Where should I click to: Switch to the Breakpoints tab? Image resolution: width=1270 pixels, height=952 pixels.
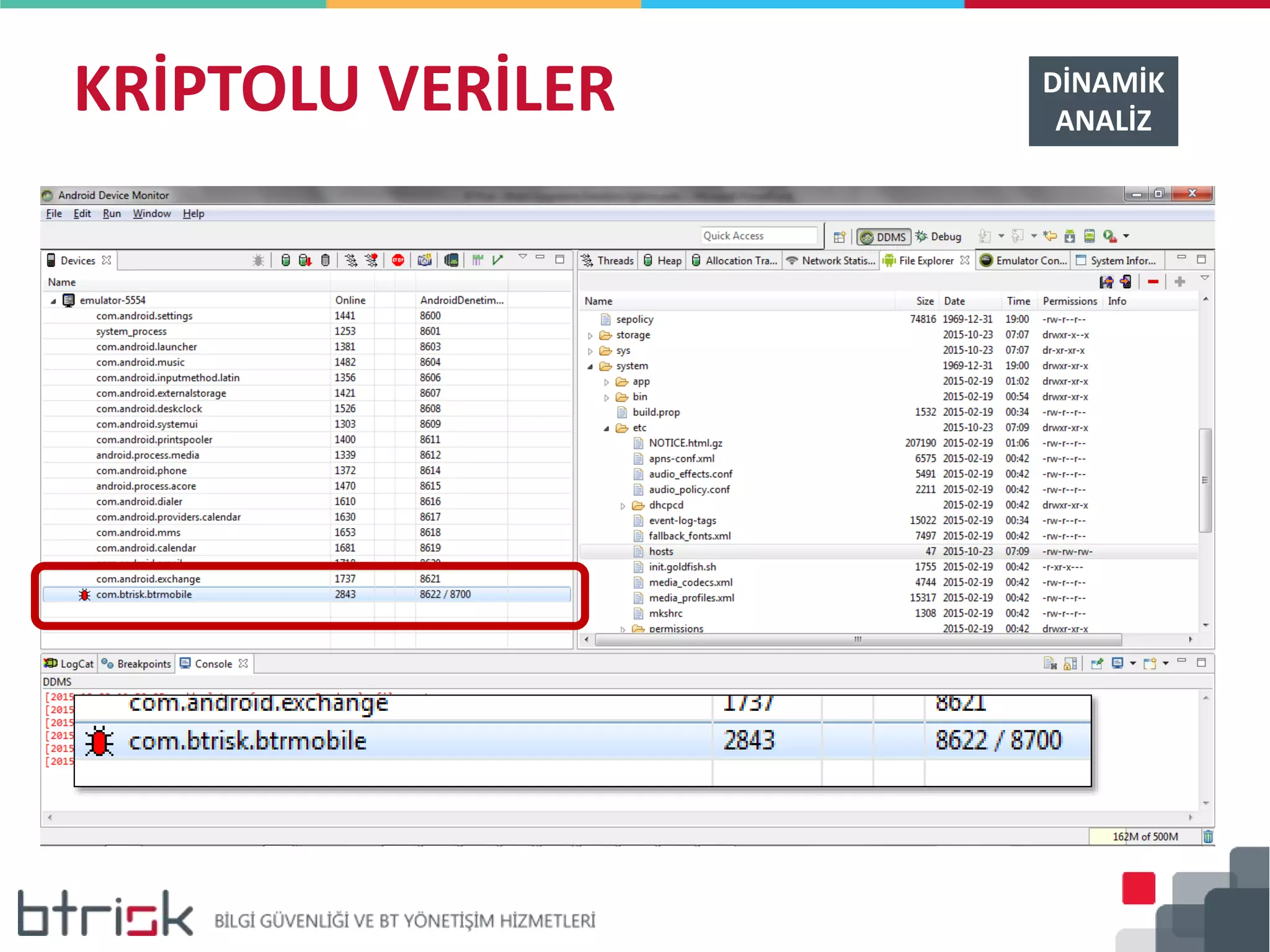coord(136,664)
